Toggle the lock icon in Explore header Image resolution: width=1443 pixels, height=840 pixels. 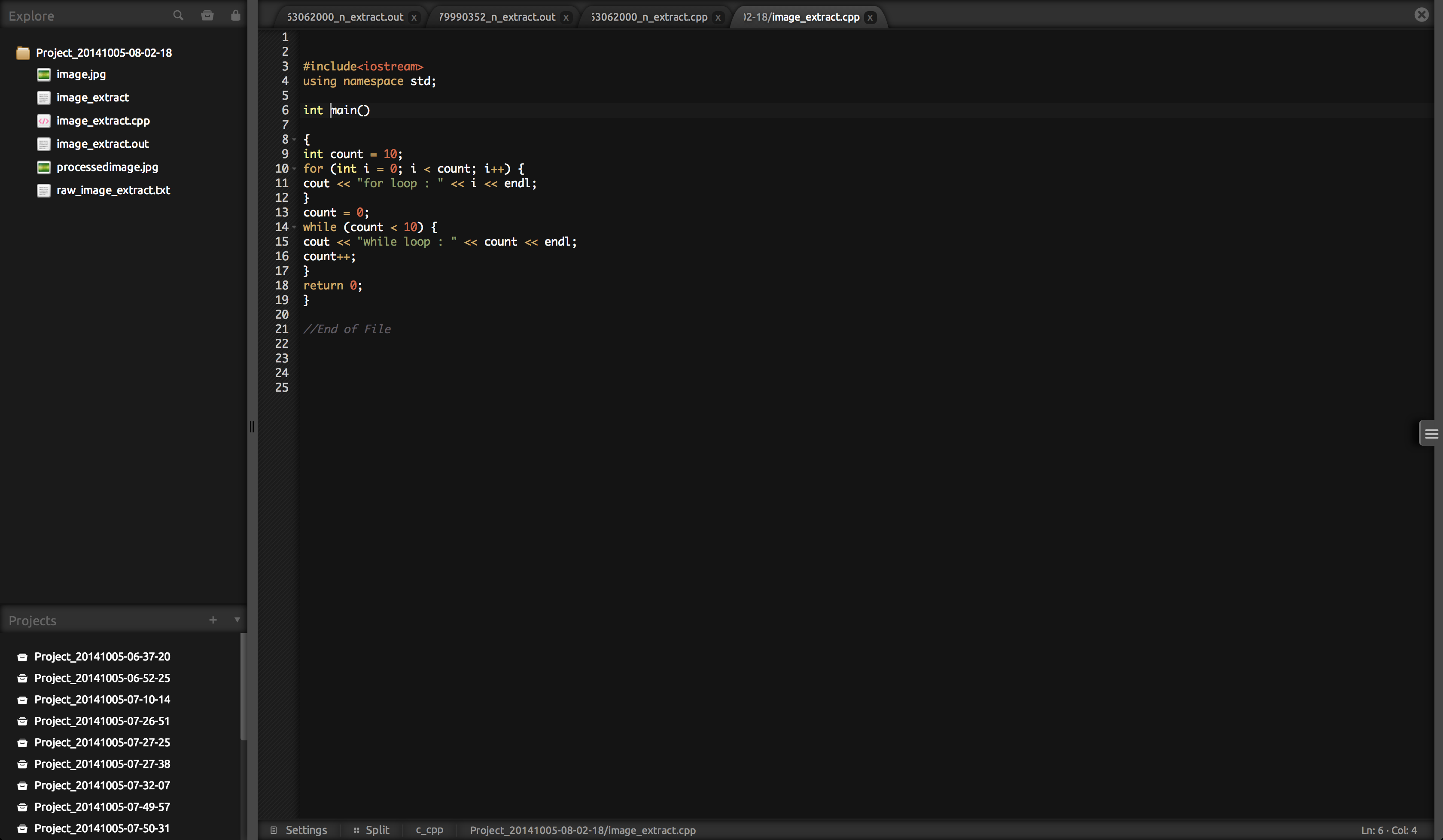click(235, 15)
